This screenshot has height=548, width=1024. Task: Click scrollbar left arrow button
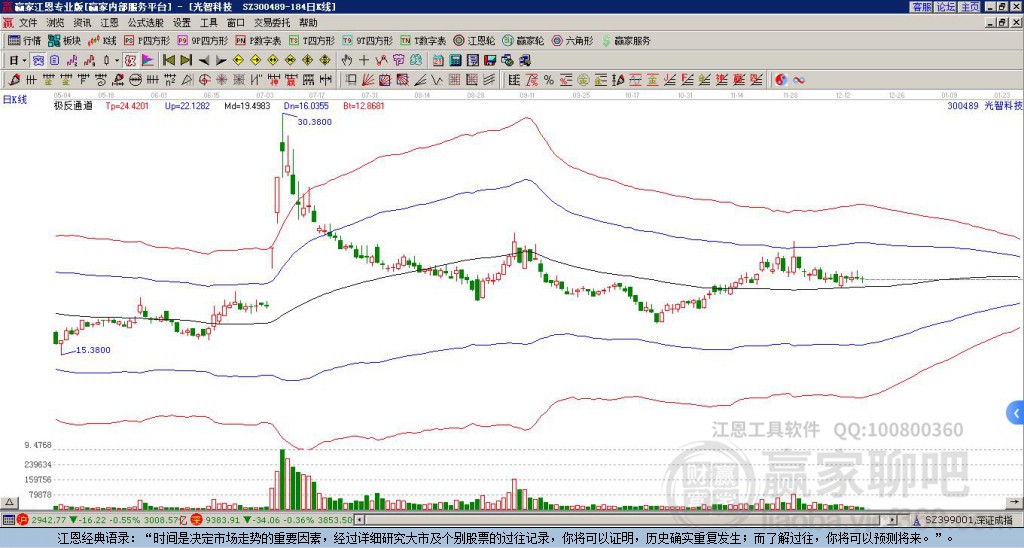point(359,520)
